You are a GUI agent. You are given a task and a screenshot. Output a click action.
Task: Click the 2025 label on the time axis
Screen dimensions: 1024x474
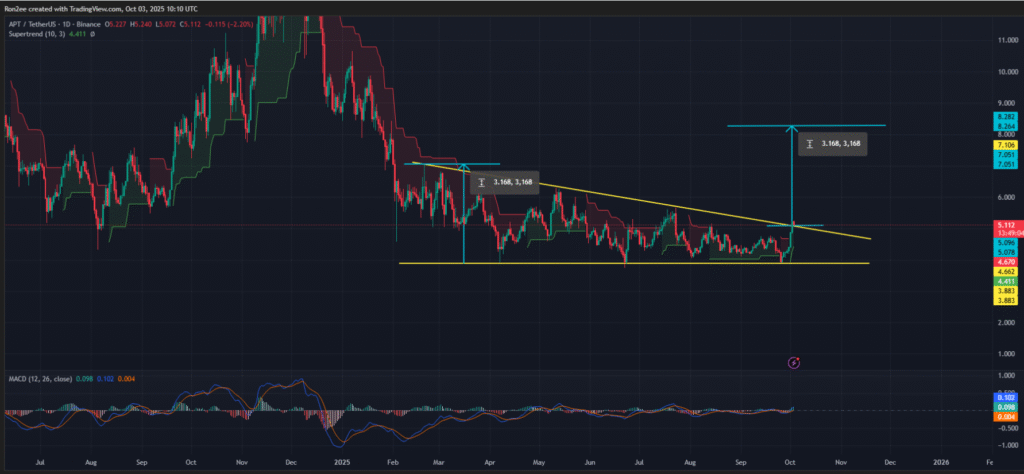(339, 464)
